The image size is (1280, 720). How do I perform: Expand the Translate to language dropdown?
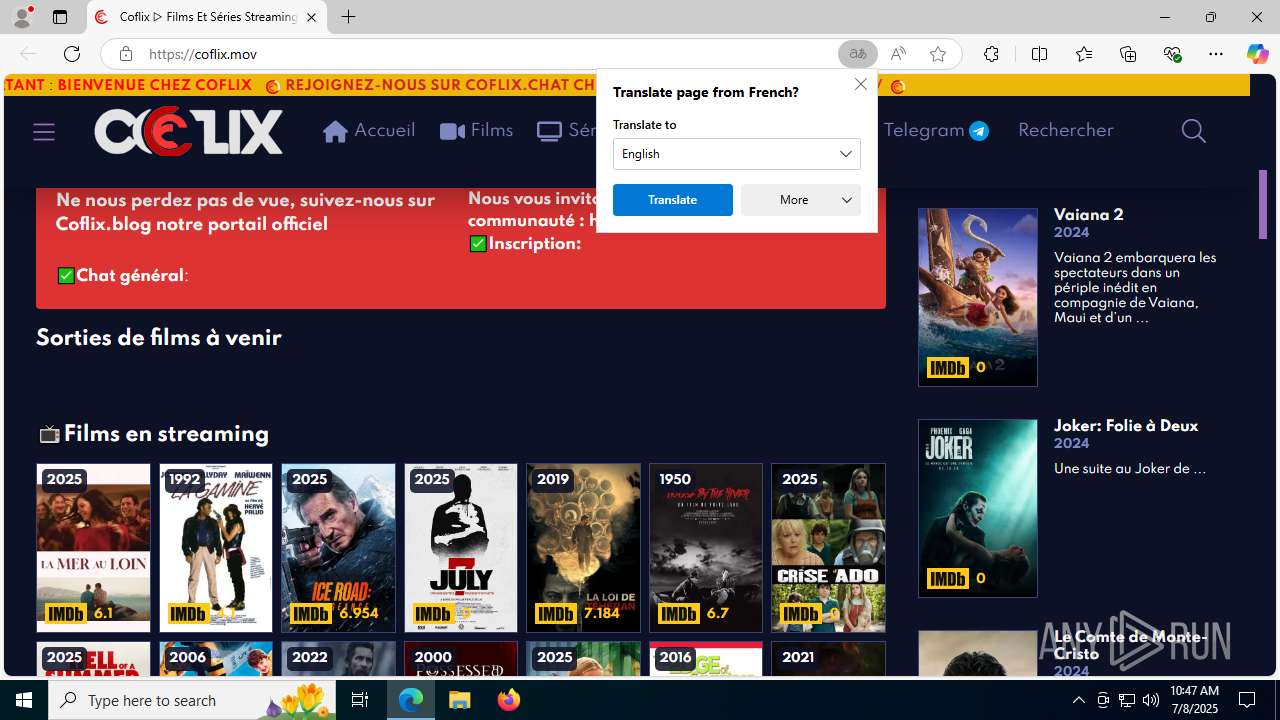pos(737,154)
